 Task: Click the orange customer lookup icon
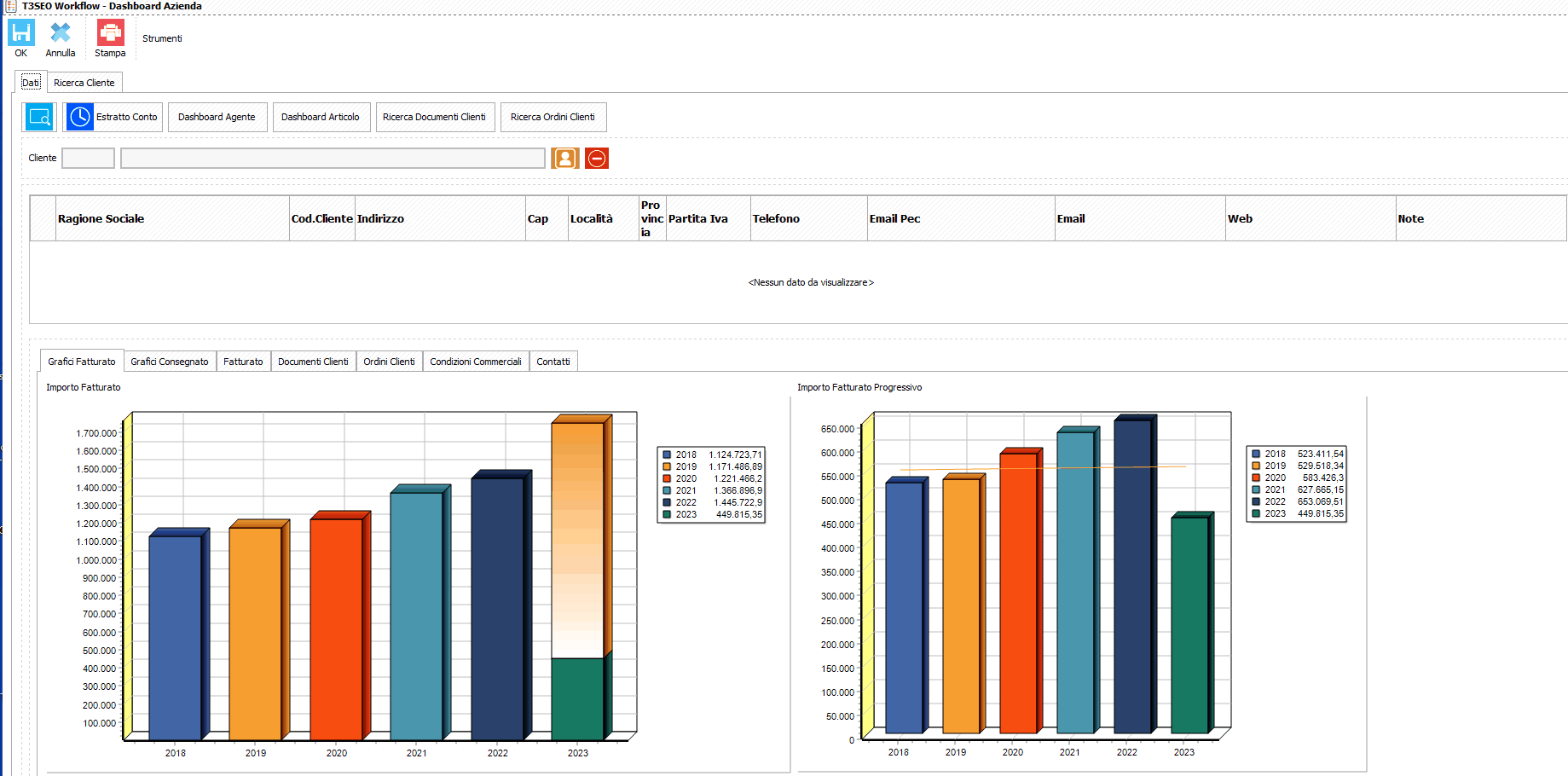pos(564,158)
